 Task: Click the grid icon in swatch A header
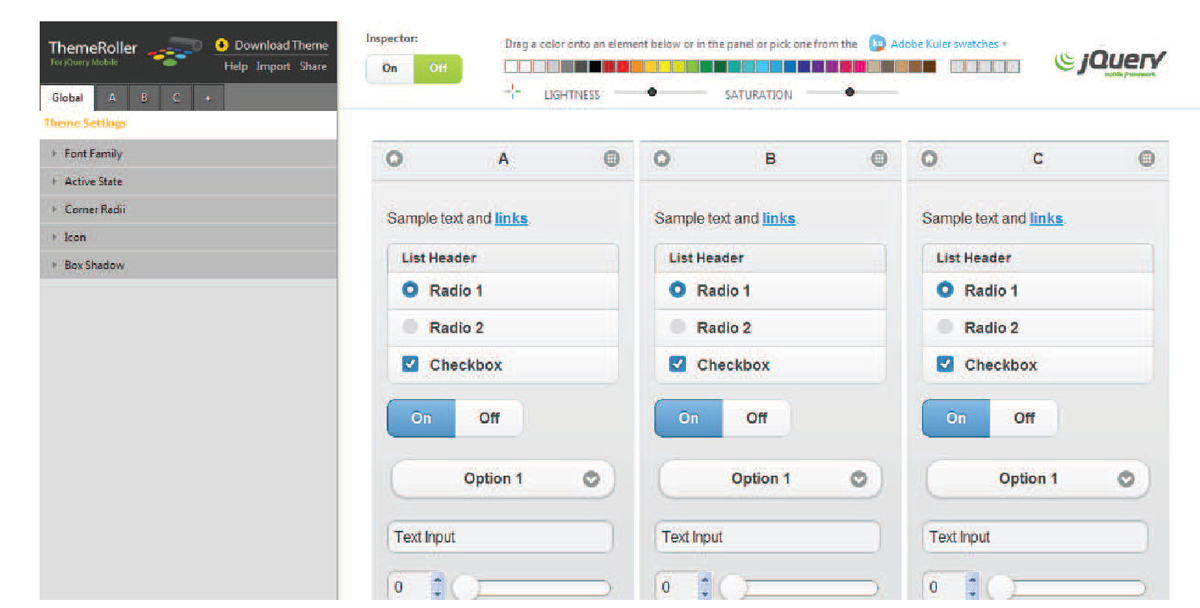pyautogui.click(x=611, y=158)
